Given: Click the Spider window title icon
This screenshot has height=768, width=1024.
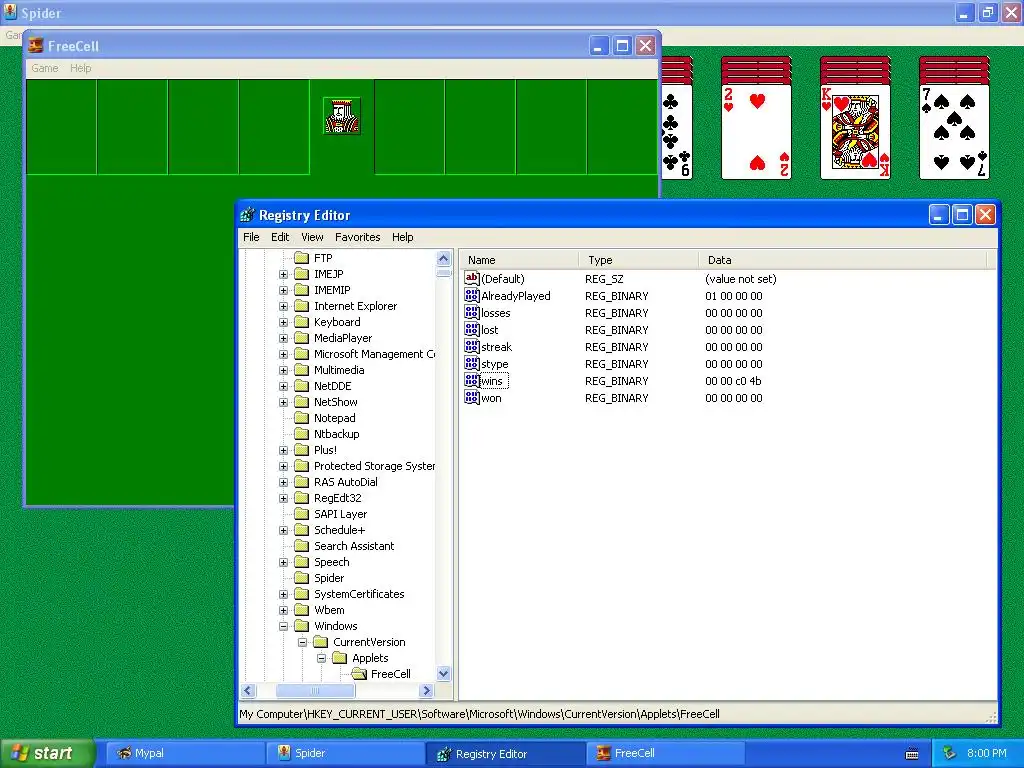Looking at the screenshot, I should [x=10, y=12].
